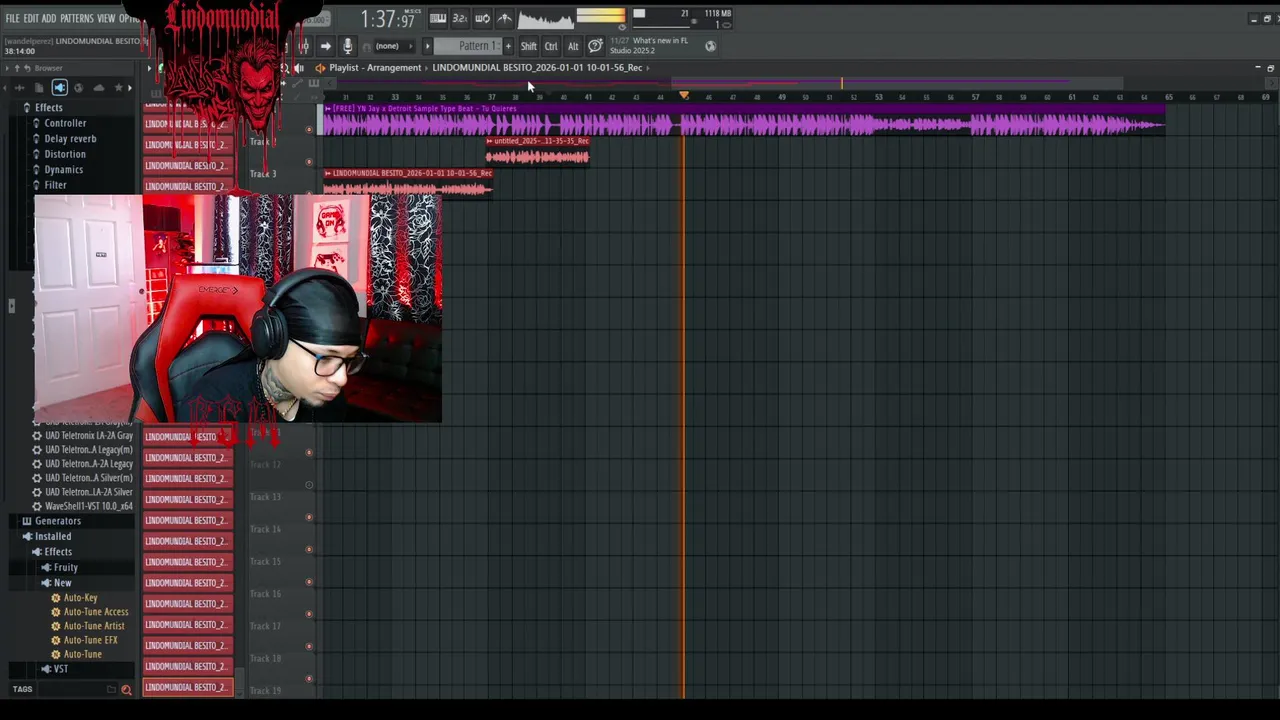Expand the Filter folder

[x=55, y=185]
